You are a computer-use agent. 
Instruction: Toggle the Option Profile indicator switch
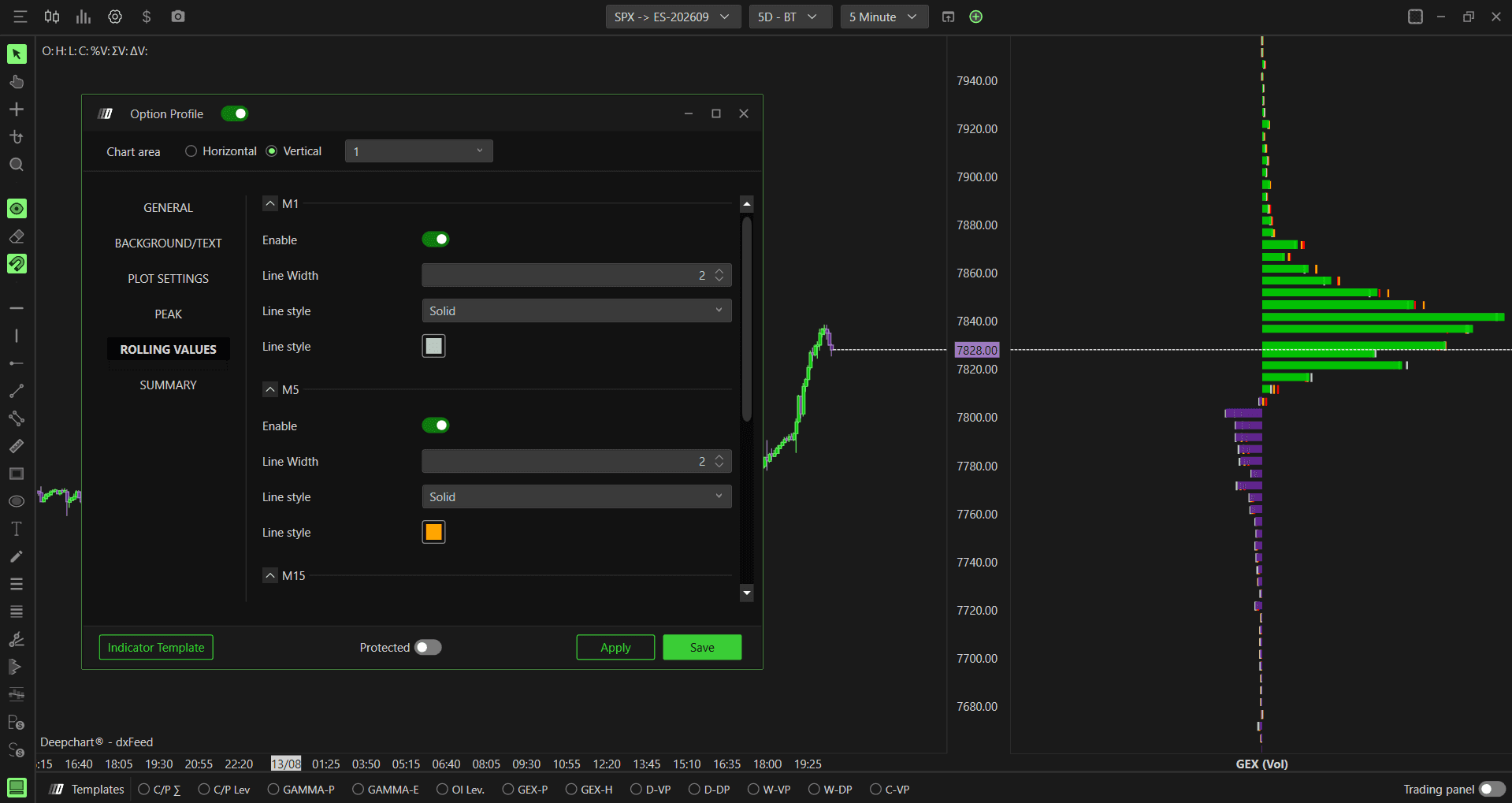(x=235, y=113)
